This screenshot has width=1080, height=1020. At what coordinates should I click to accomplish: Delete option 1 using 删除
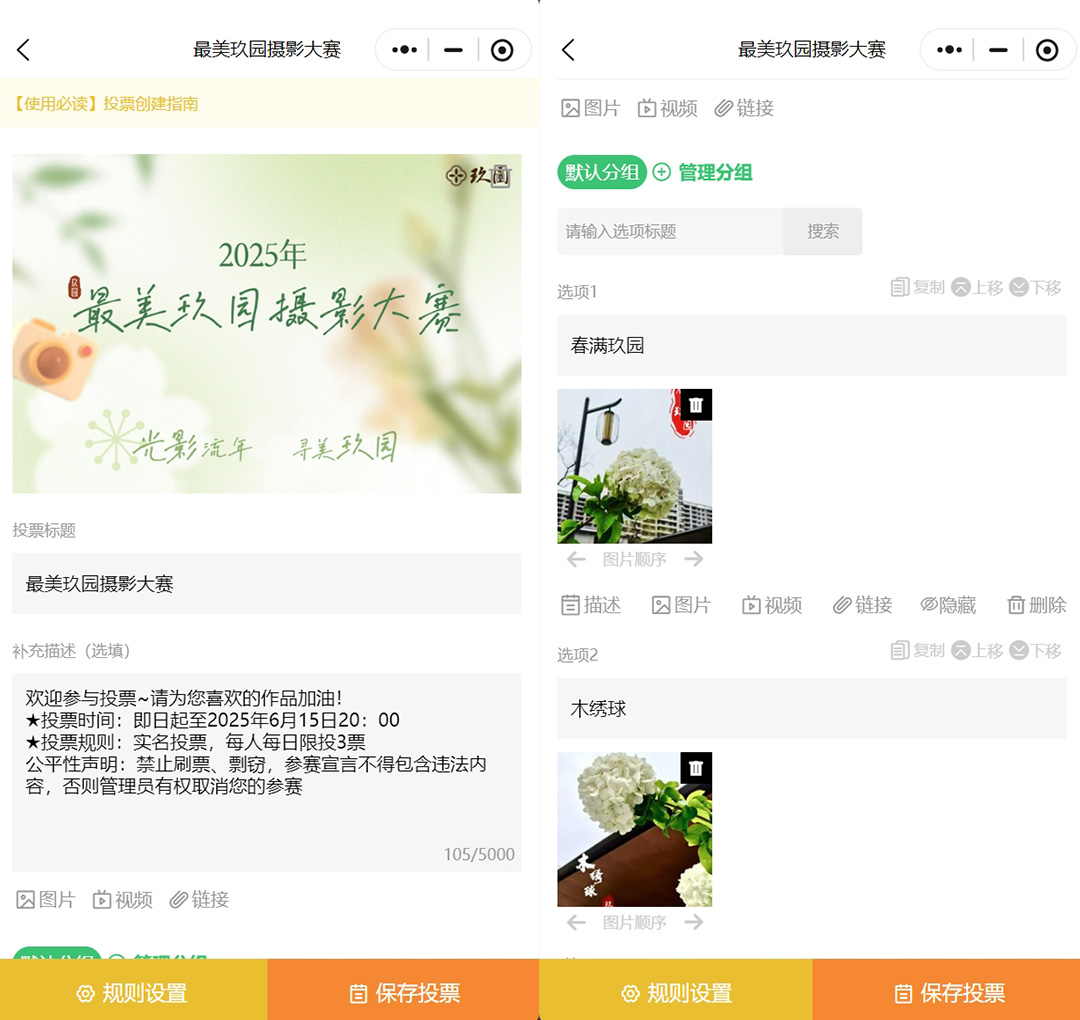coord(1036,605)
